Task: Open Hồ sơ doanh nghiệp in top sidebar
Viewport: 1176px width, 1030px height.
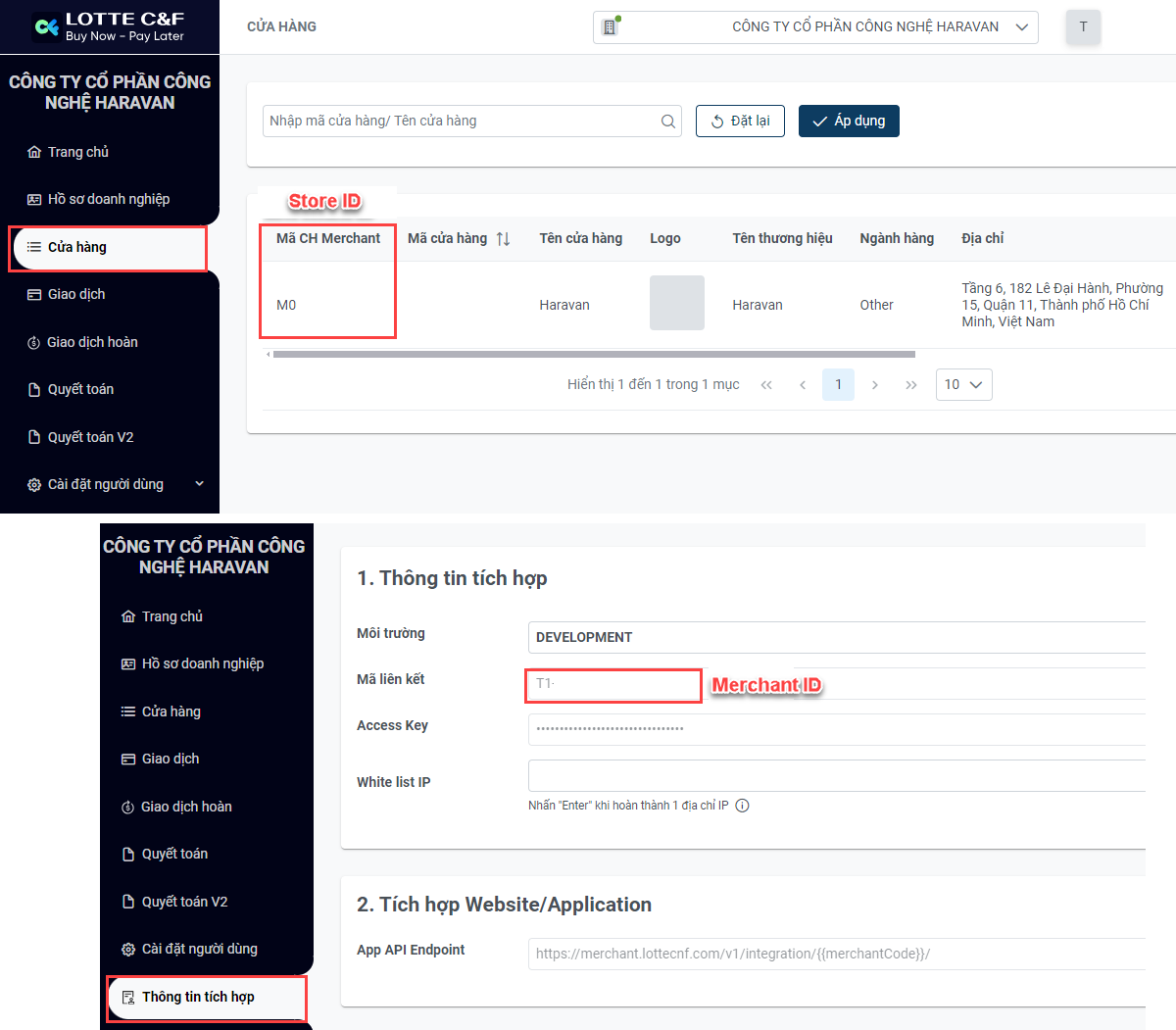Action: click(98, 199)
